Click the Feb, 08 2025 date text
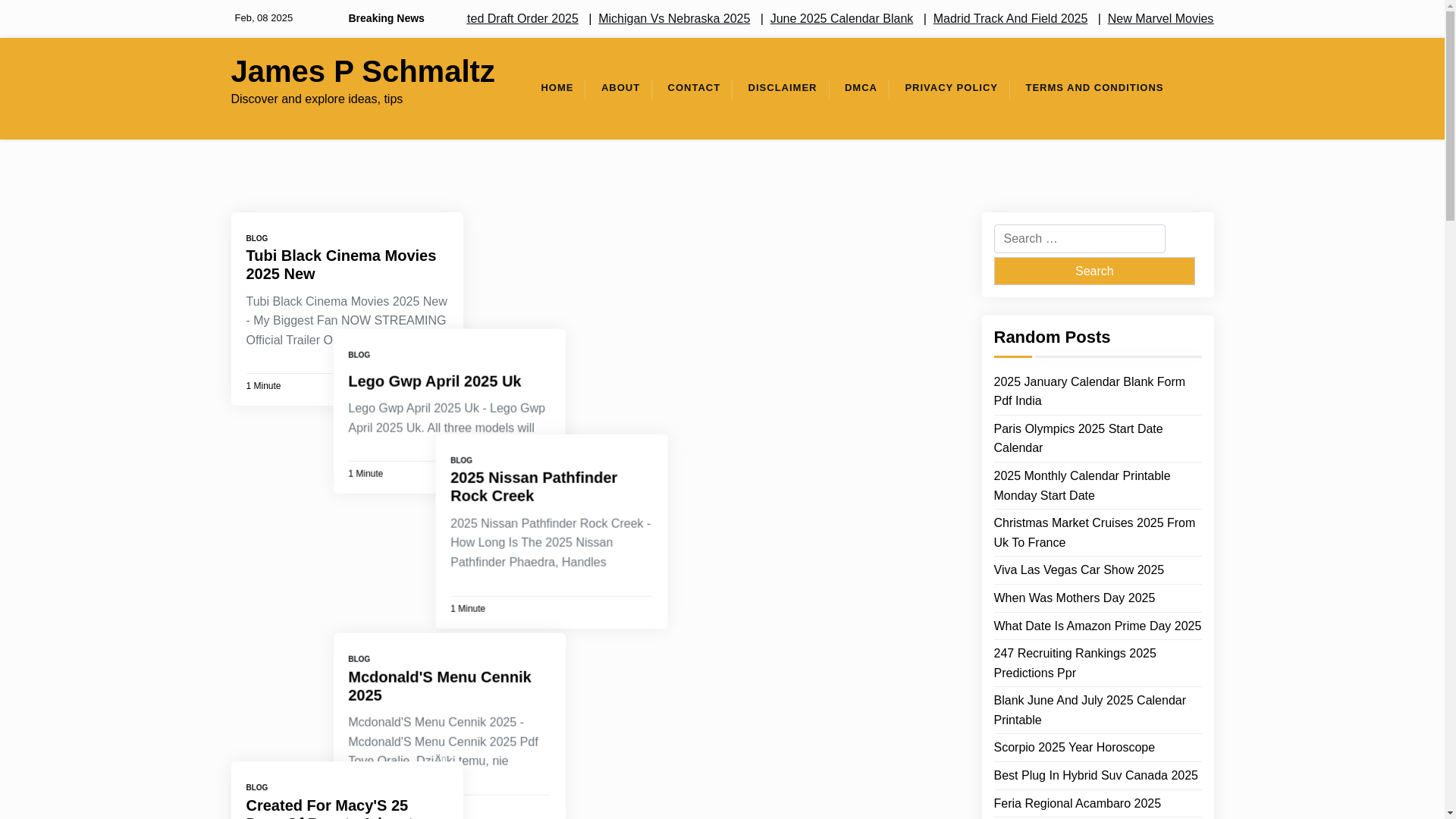 pyautogui.click(x=263, y=18)
